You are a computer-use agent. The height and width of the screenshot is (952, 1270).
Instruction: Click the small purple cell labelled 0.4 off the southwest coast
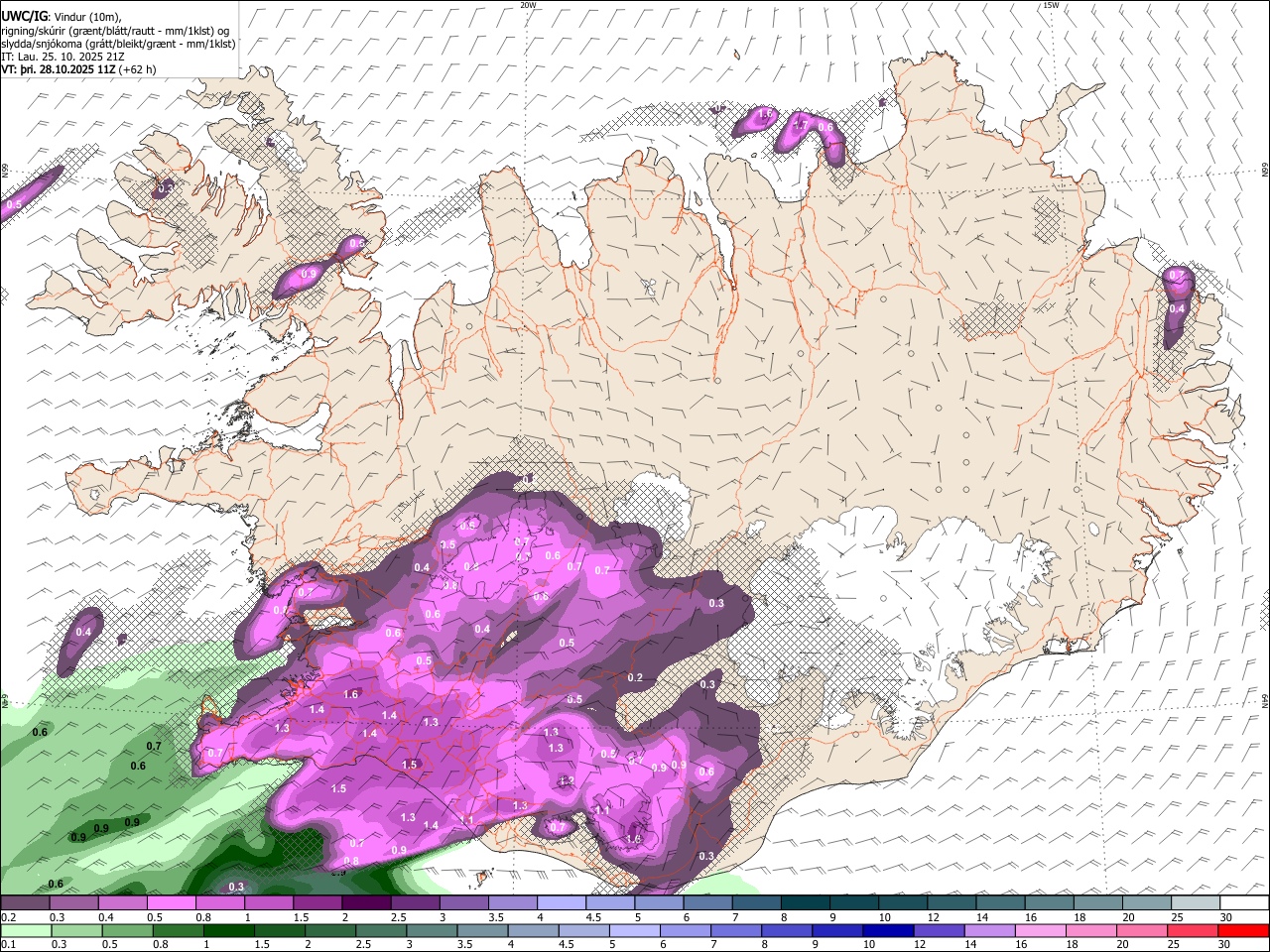81,641
